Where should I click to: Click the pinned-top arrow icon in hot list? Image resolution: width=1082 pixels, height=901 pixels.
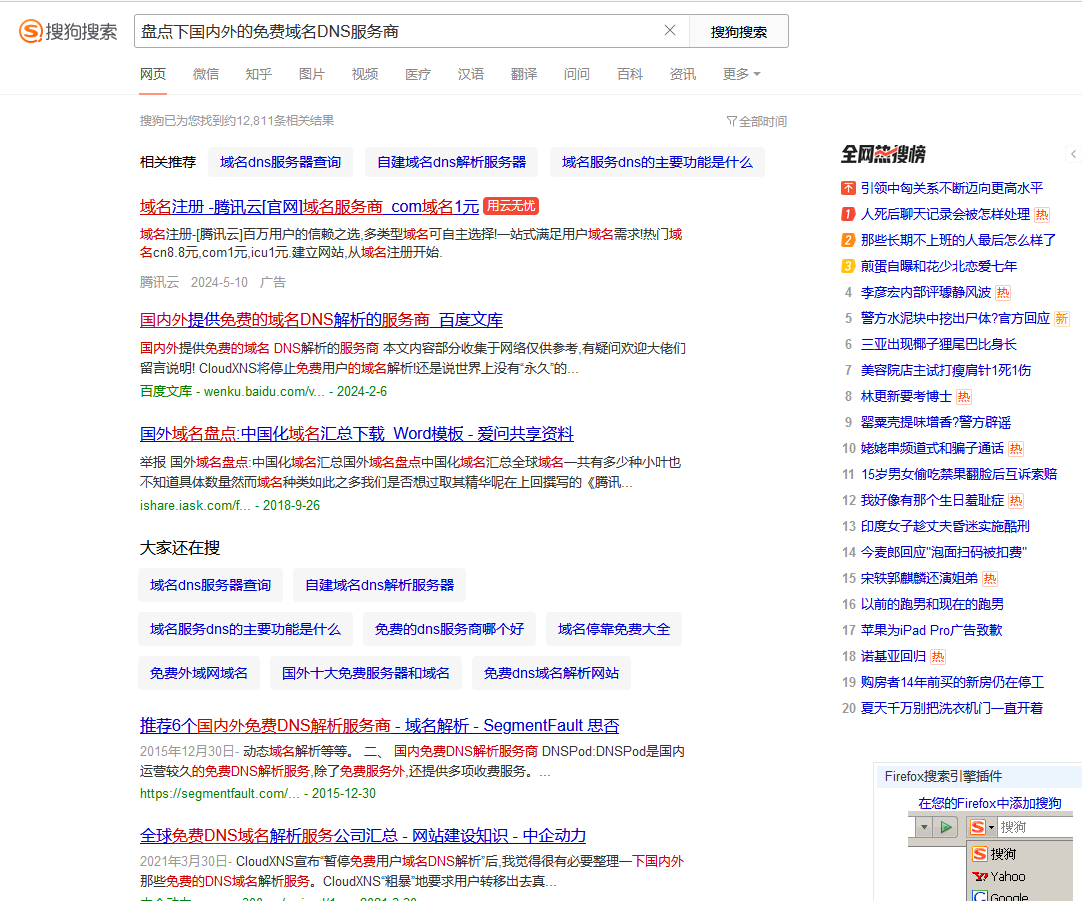click(848, 188)
